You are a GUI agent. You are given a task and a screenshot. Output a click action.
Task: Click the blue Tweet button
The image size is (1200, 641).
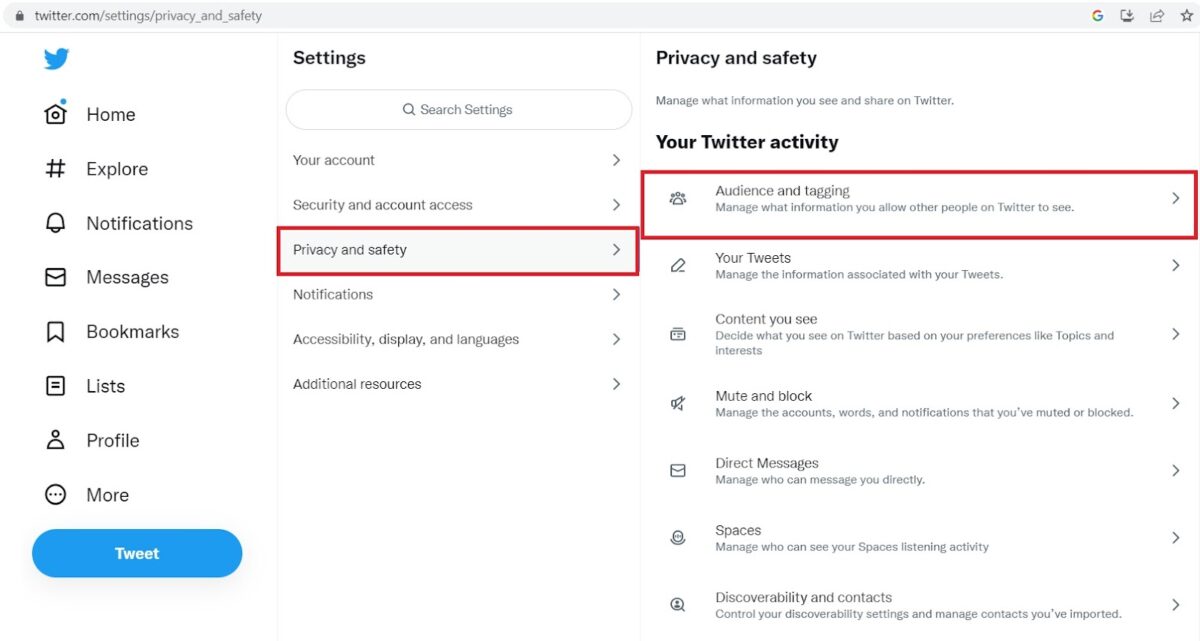[x=137, y=553]
